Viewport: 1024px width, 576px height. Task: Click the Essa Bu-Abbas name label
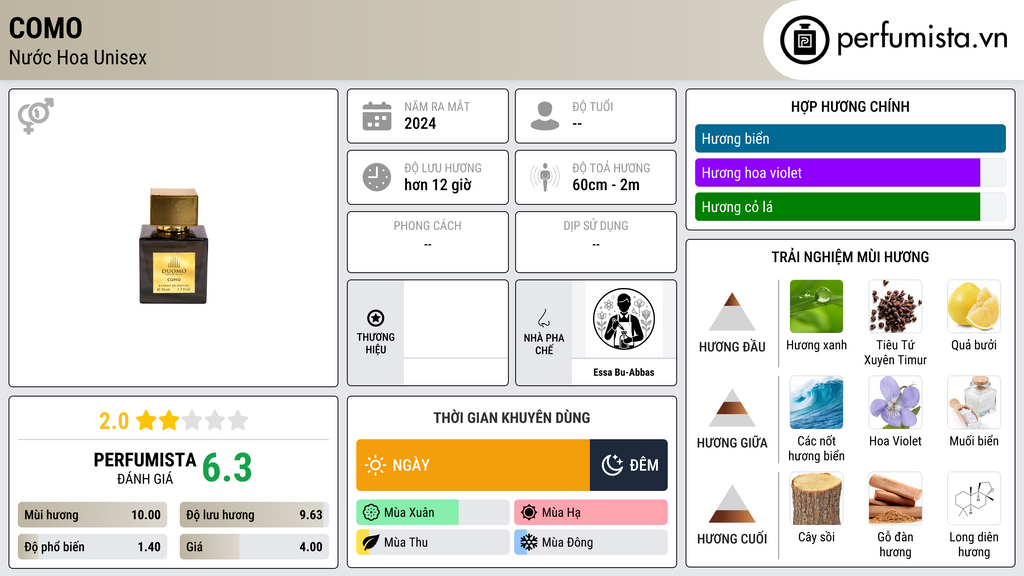tap(624, 372)
